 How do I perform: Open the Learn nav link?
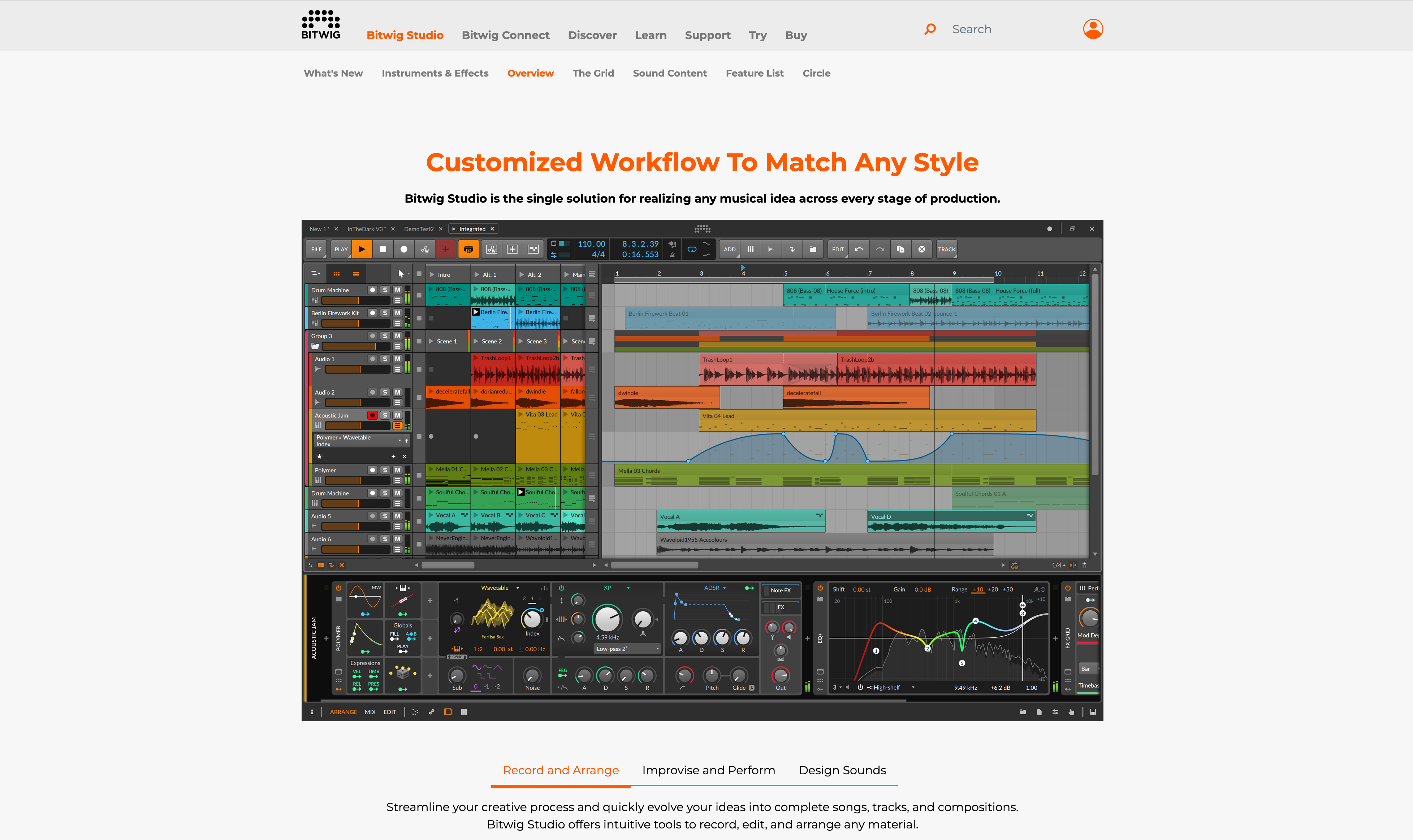(651, 35)
